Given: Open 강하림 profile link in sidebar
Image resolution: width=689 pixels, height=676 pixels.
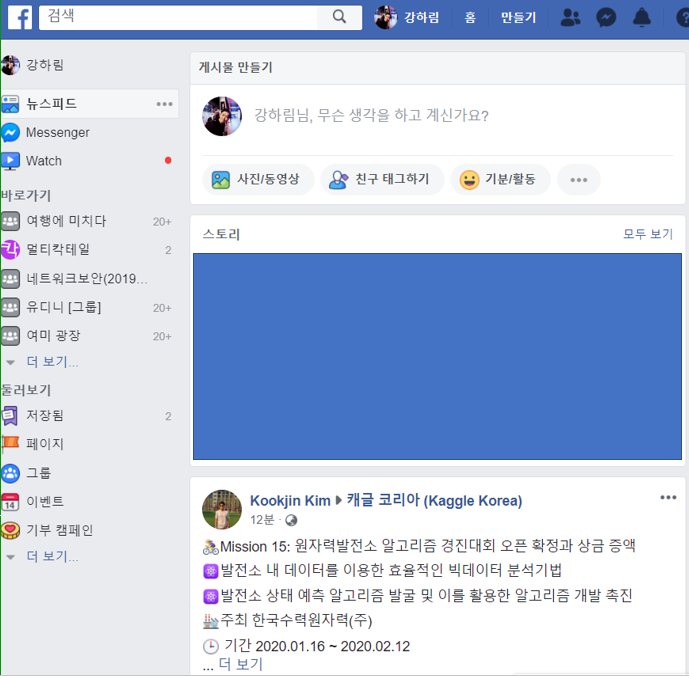Looking at the screenshot, I should point(45,65).
